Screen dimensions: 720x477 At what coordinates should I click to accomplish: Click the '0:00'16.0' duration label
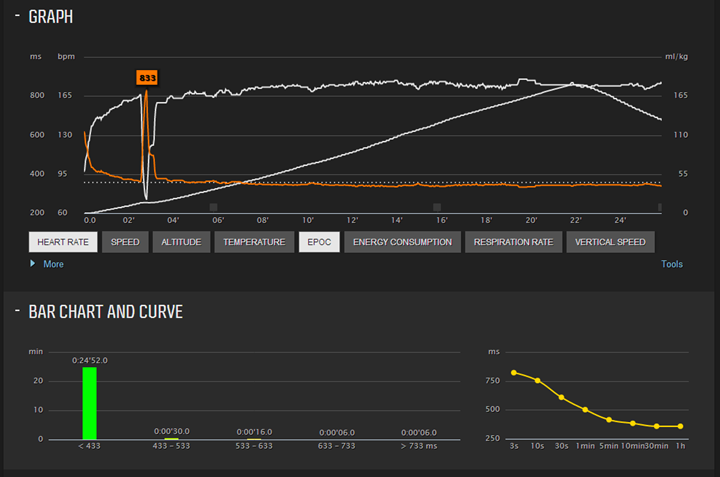(254, 432)
